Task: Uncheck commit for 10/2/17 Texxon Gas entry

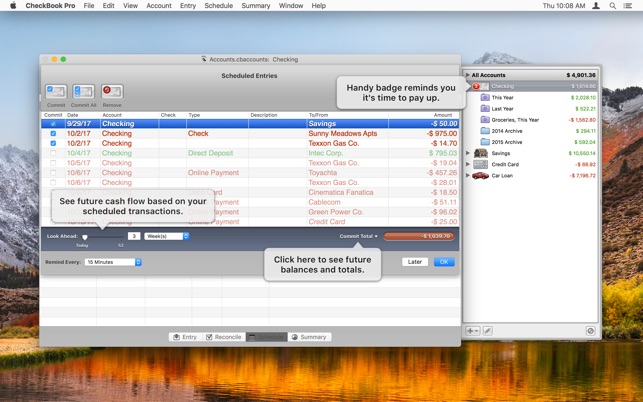Action: pyautogui.click(x=53, y=143)
